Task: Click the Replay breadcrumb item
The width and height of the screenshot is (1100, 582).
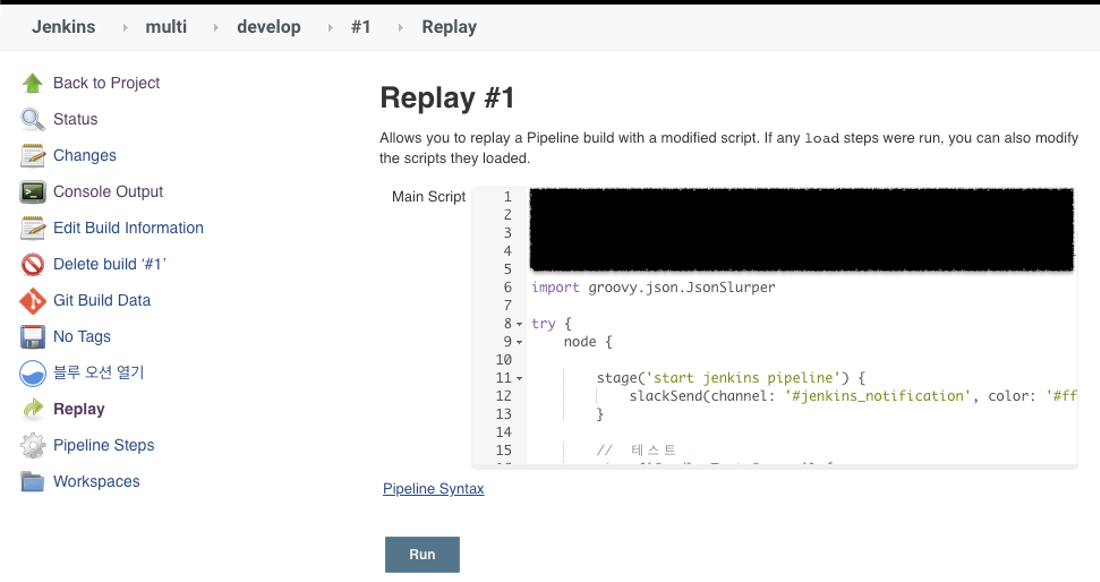Action: (x=449, y=27)
